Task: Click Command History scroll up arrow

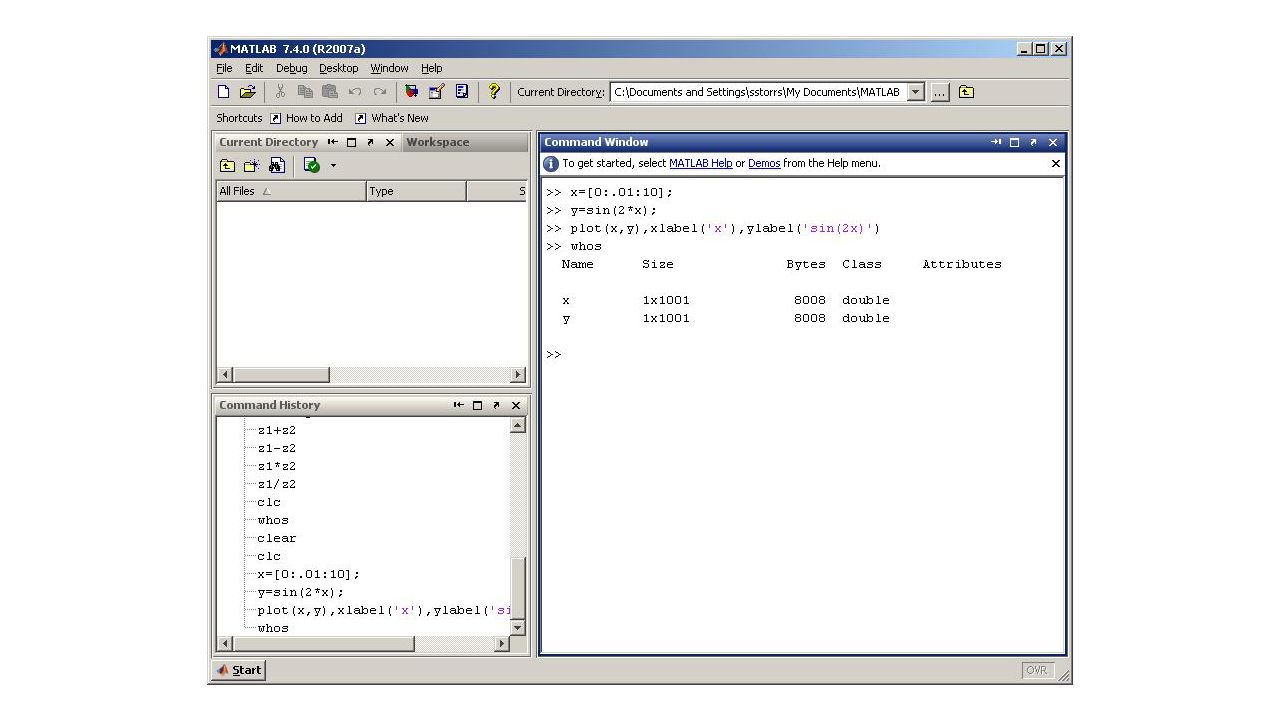Action: (517, 426)
